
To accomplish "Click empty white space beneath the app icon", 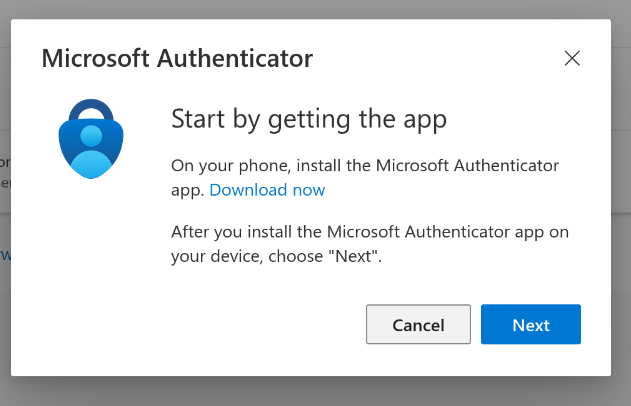I will (92, 260).
